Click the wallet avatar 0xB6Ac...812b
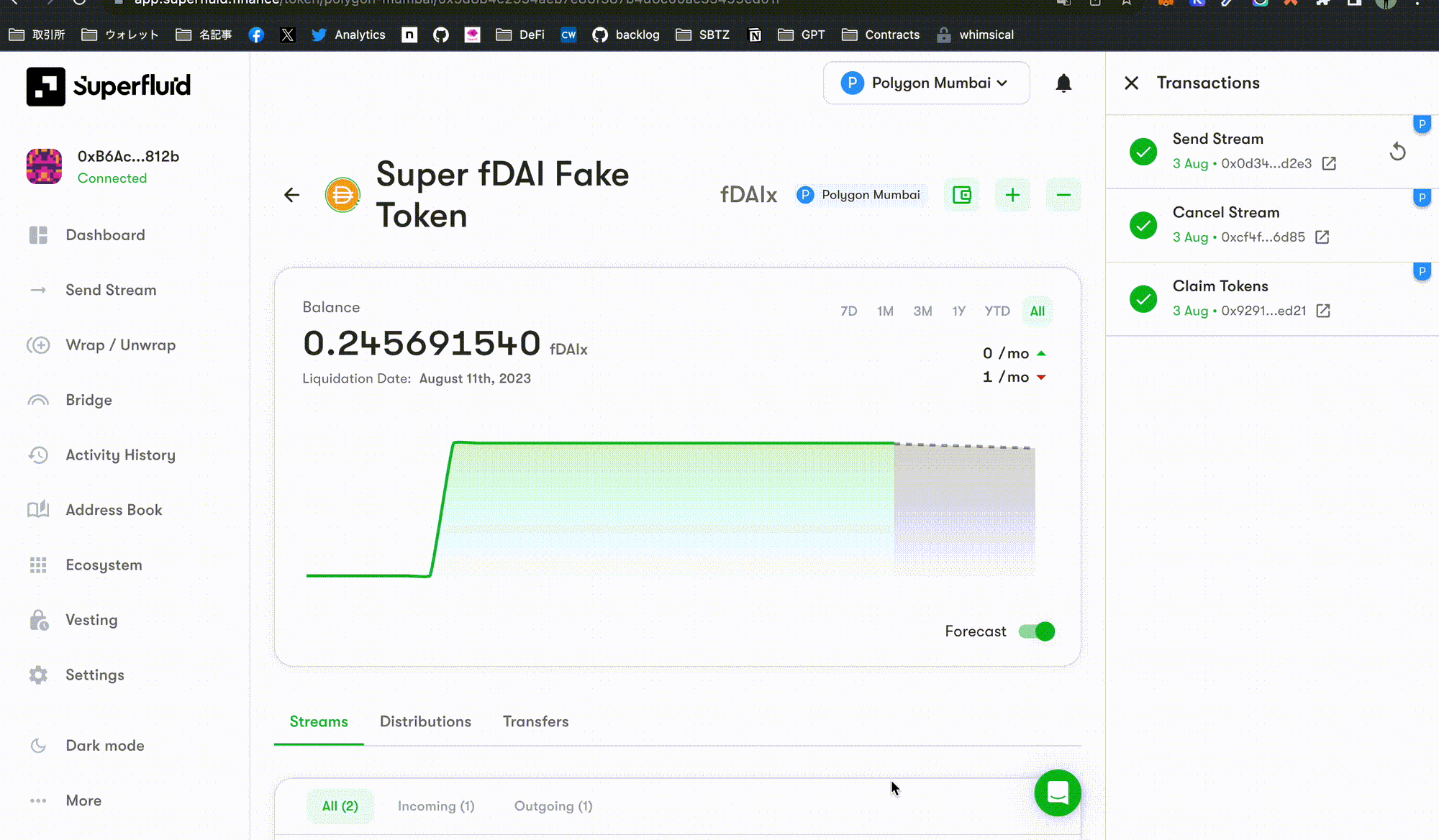 pos(44,167)
